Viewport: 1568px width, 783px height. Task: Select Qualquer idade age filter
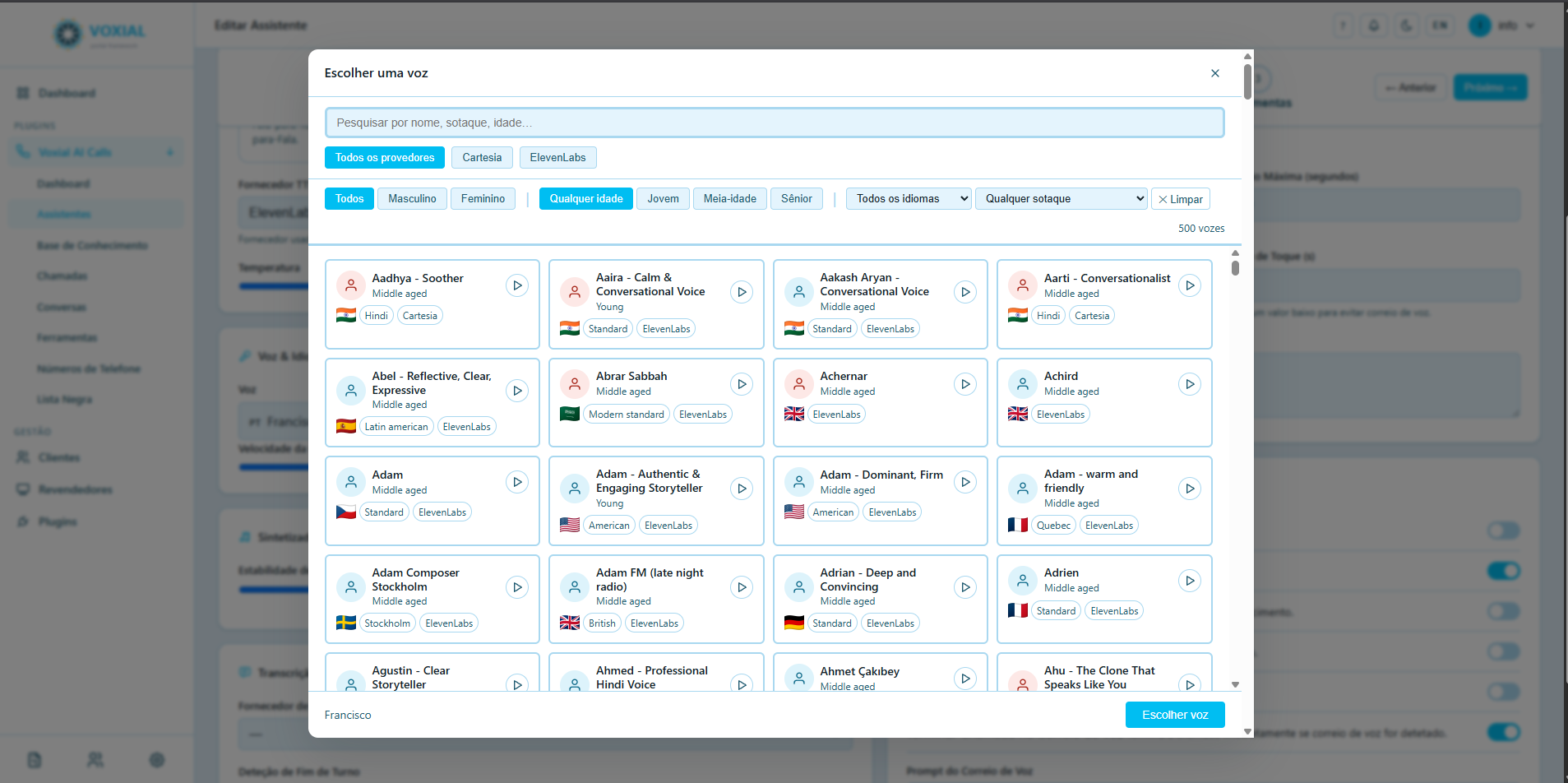pos(586,199)
